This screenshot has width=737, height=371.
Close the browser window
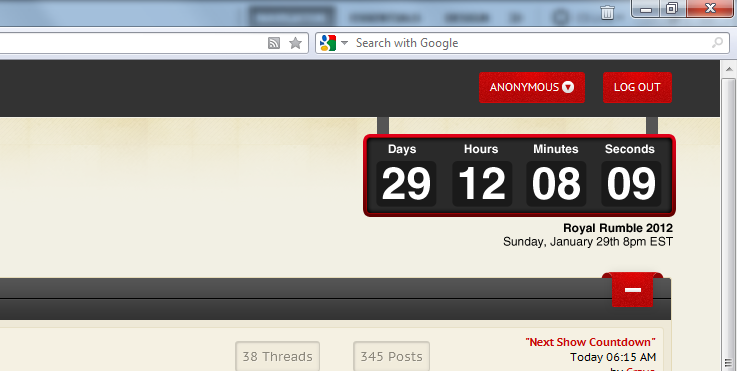pos(711,8)
